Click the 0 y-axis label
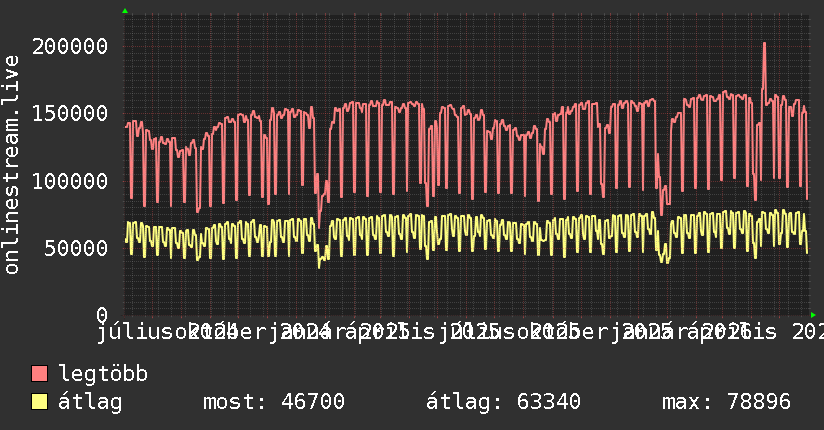 click(102, 315)
